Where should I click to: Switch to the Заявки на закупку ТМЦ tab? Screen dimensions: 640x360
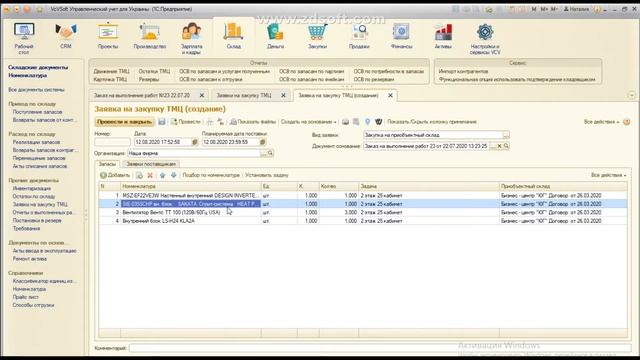tap(244, 95)
